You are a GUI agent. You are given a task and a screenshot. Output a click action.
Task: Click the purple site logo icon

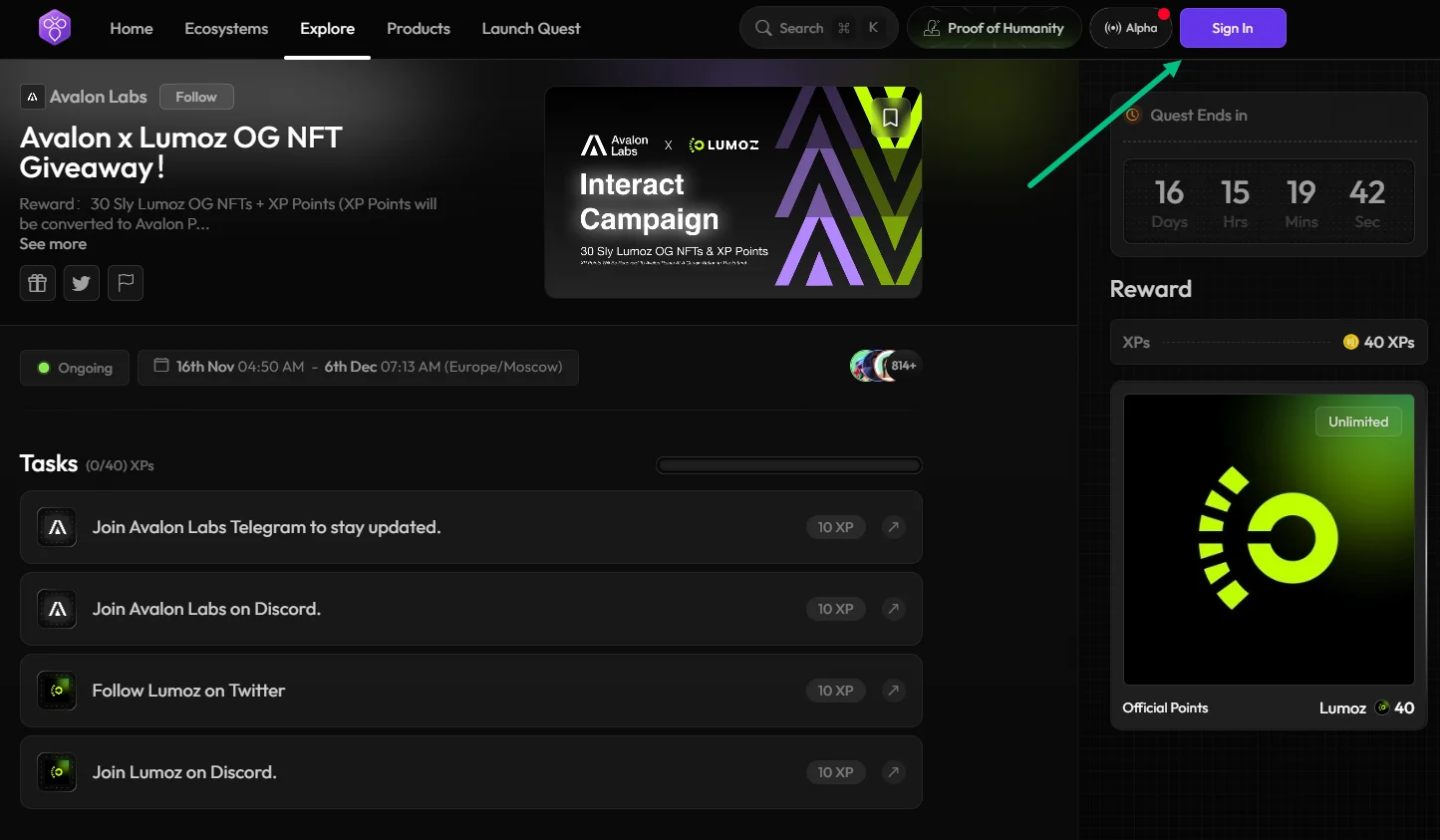tap(55, 28)
